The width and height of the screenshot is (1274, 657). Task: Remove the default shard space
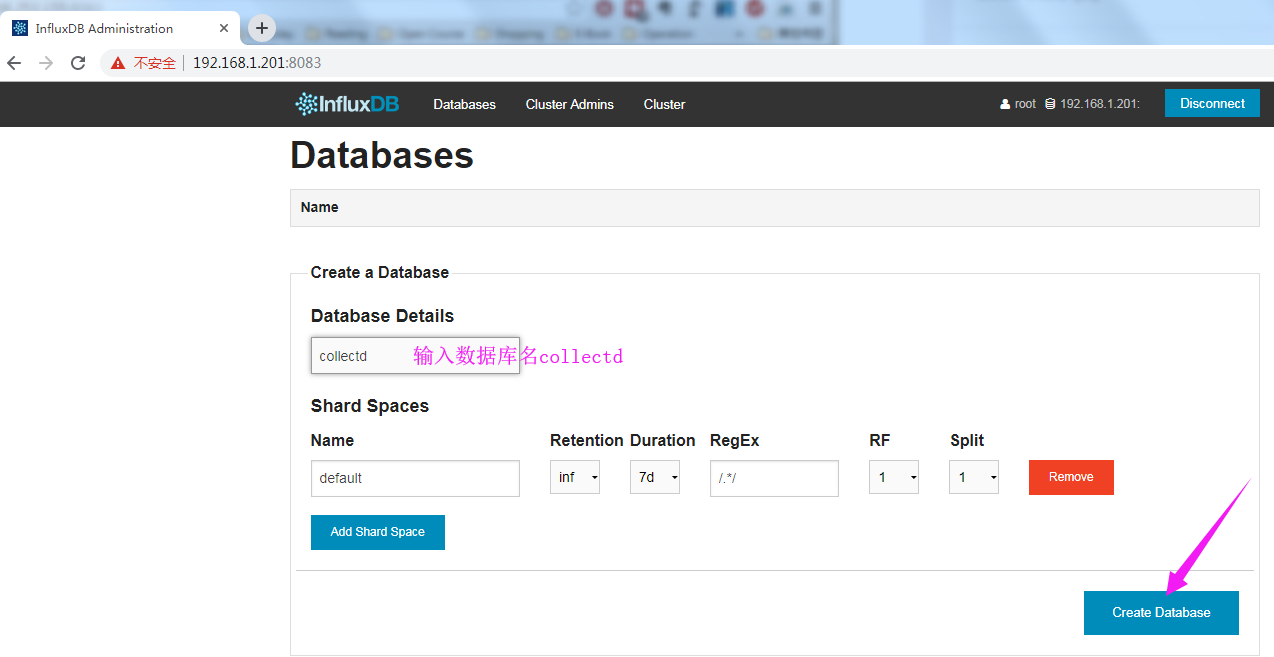point(1071,477)
